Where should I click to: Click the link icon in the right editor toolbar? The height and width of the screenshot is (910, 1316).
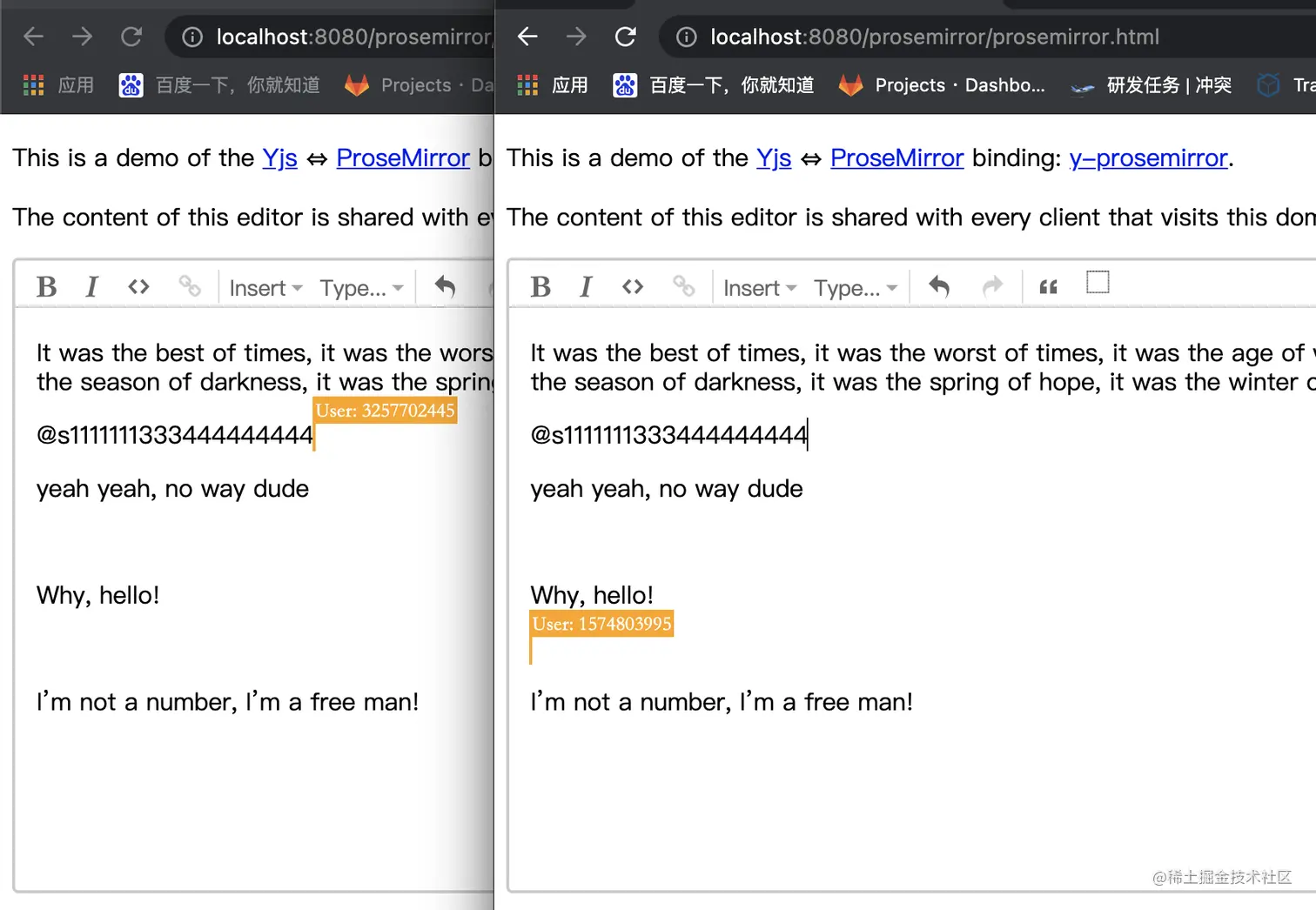tap(684, 286)
